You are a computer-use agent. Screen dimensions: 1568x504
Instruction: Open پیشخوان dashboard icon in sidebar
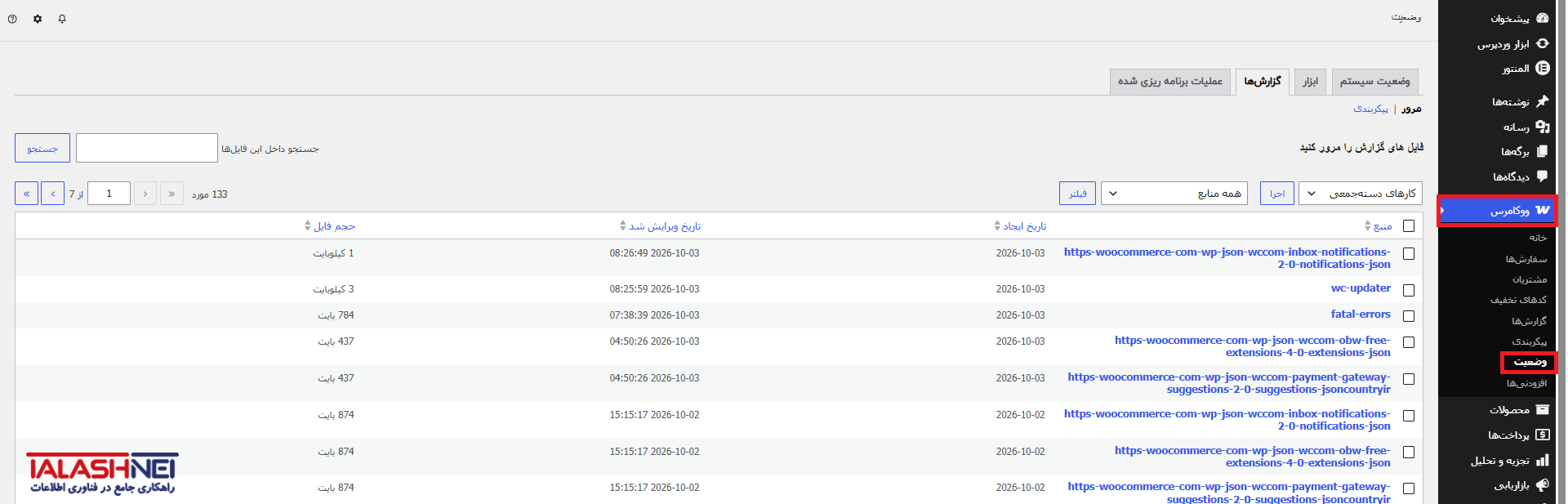tap(1542, 18)
